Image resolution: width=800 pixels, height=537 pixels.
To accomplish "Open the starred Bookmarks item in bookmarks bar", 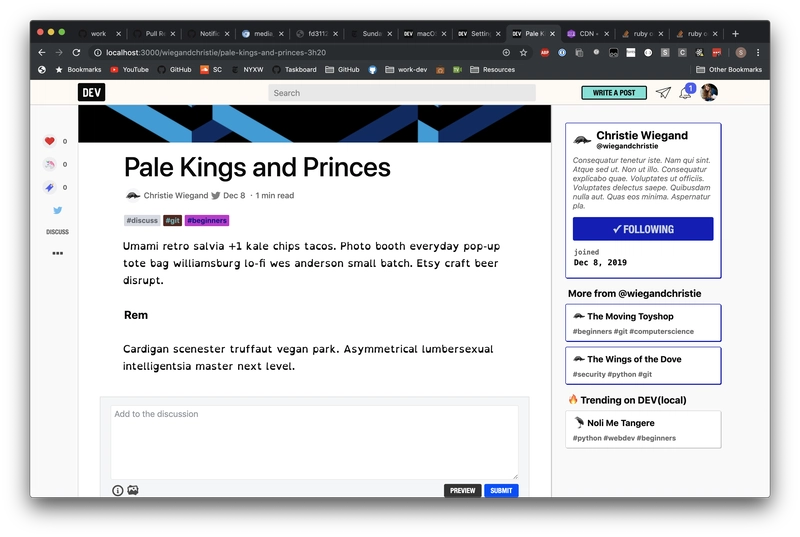I will coord(78,69).
